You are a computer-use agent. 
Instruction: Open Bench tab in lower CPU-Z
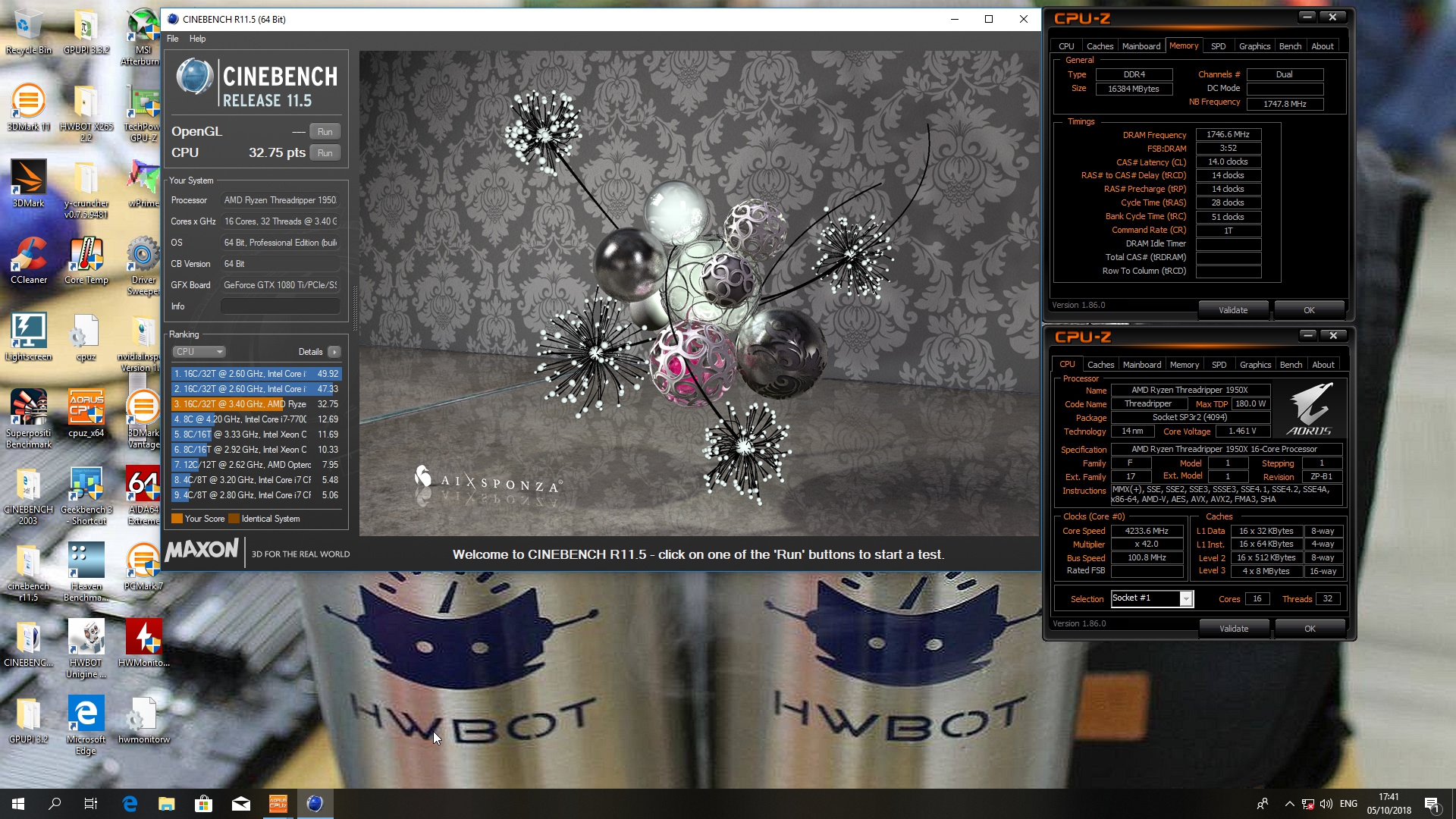coord(1291,365)
